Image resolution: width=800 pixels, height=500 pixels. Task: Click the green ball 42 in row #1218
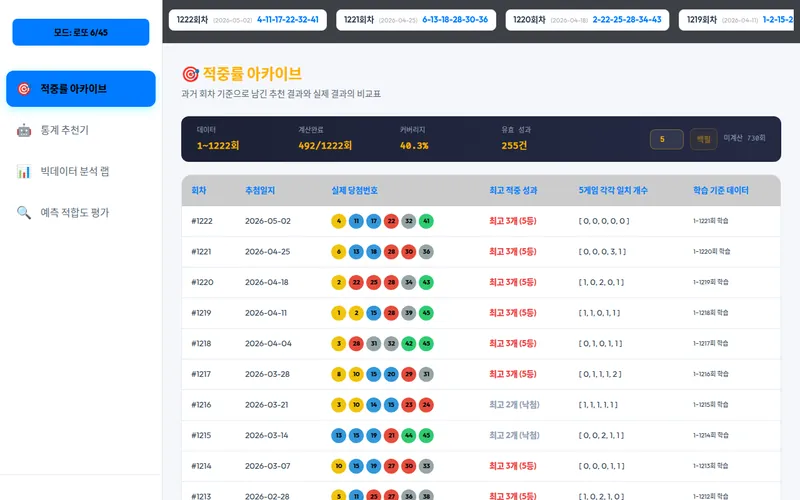(x=409, y=343)
